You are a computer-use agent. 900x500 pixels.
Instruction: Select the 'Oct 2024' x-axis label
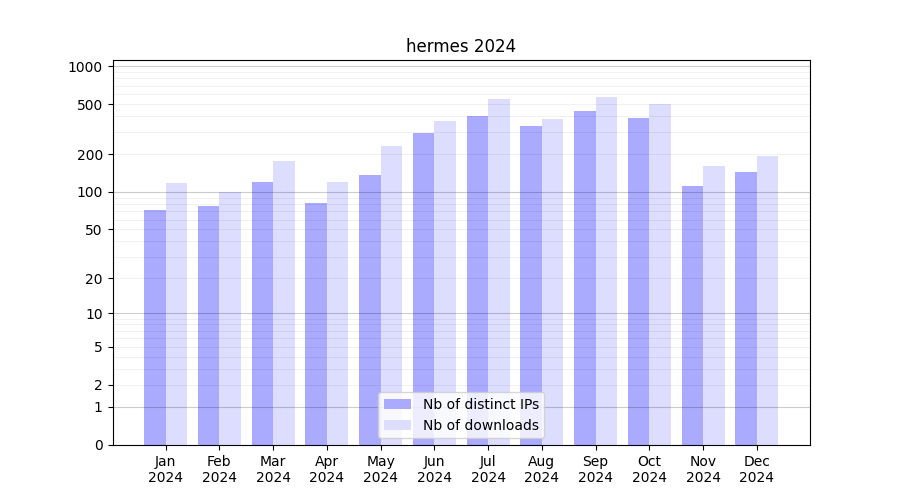click(x=649, y=469)
